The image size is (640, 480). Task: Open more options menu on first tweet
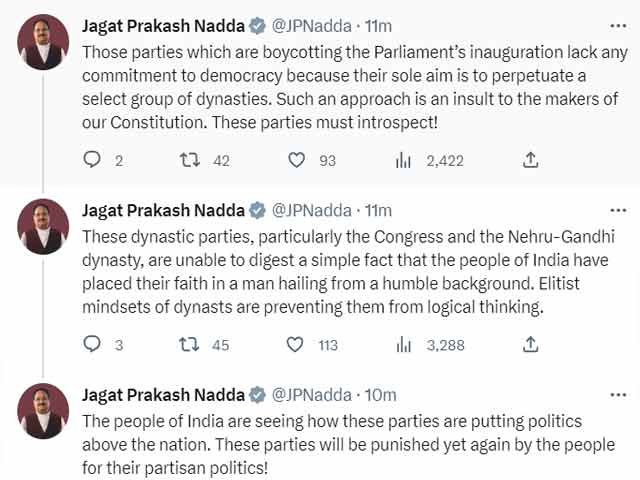pyautogui.click(x=617, y=23)
